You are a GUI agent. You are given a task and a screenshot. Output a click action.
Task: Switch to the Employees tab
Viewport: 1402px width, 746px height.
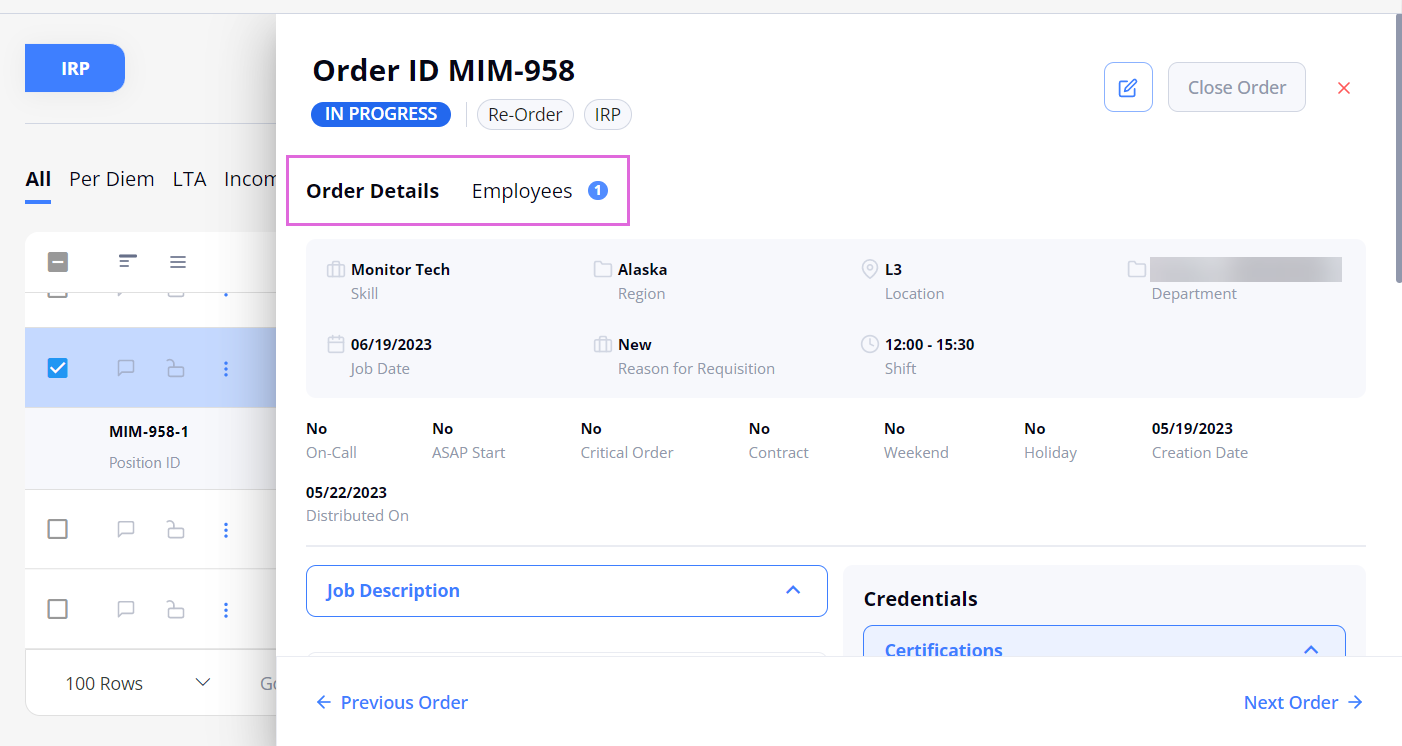point(522,191)
